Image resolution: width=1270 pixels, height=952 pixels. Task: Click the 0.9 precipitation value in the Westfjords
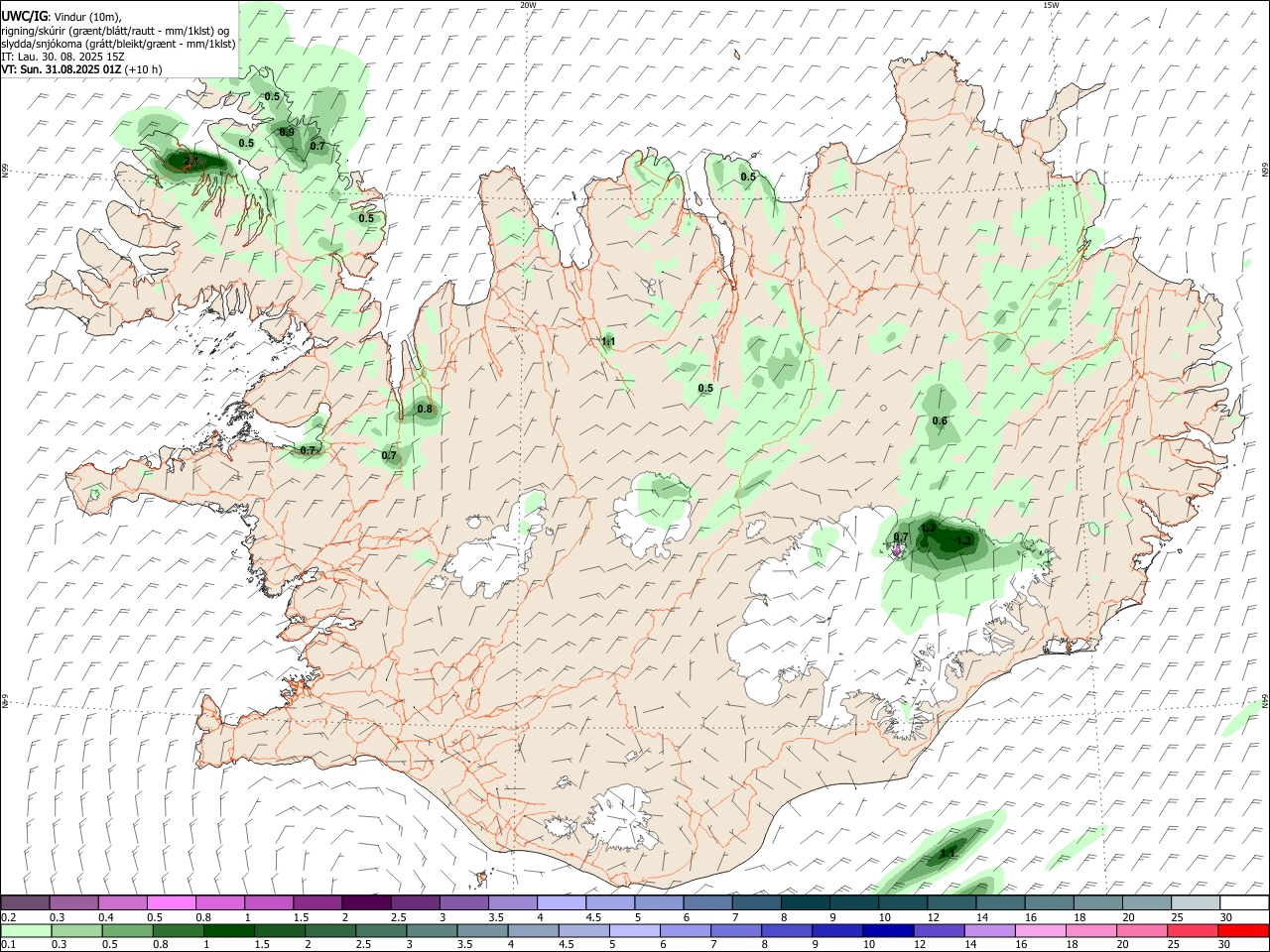point(287,132)
